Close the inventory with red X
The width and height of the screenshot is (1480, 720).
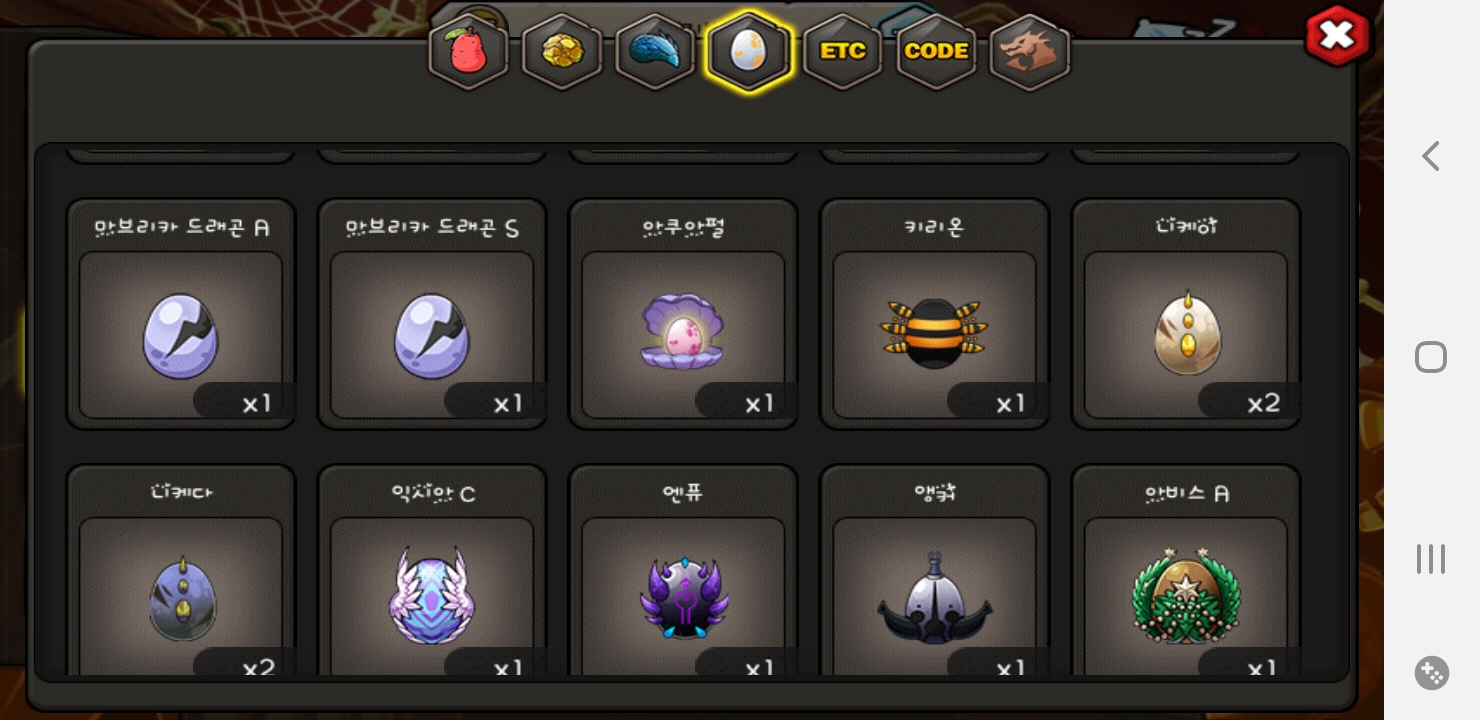click(1337, 36)
